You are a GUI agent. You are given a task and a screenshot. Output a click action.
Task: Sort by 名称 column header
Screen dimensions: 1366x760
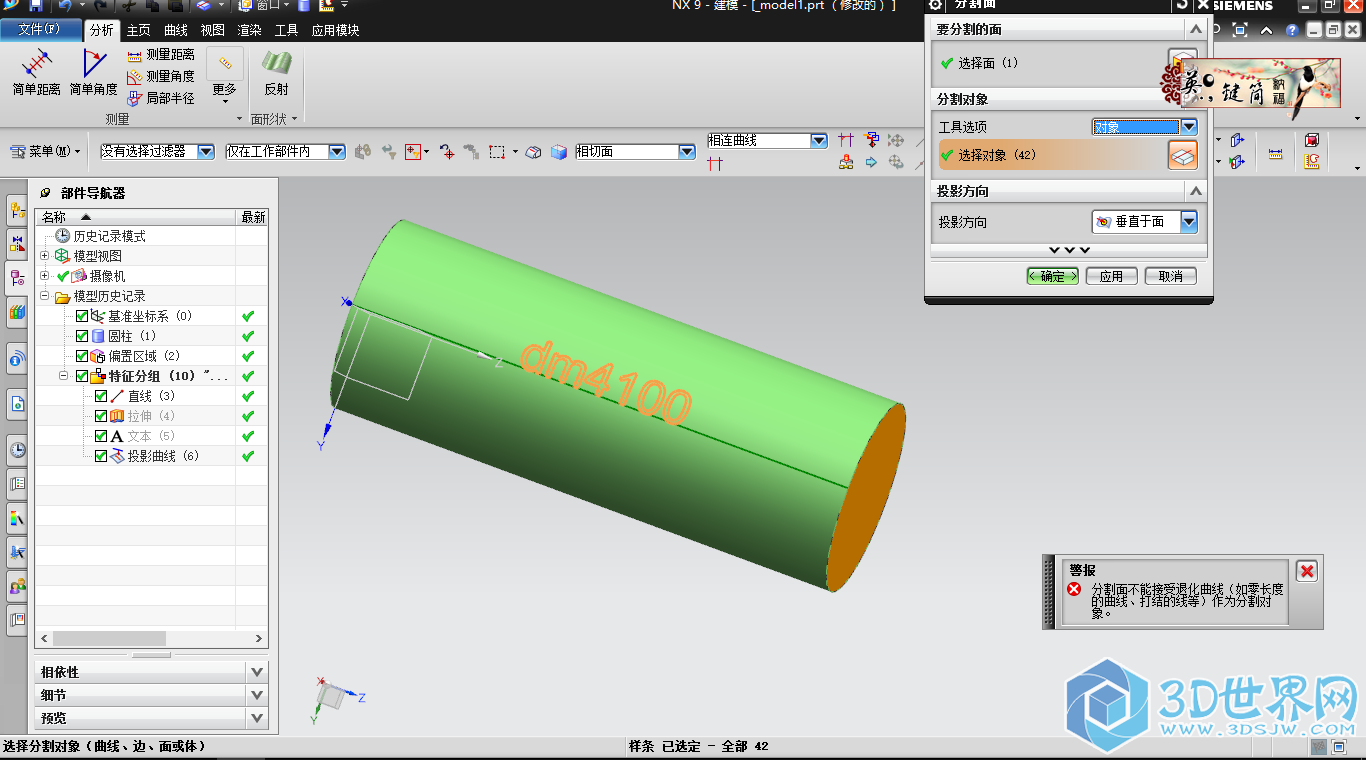[x=136, y=217]
